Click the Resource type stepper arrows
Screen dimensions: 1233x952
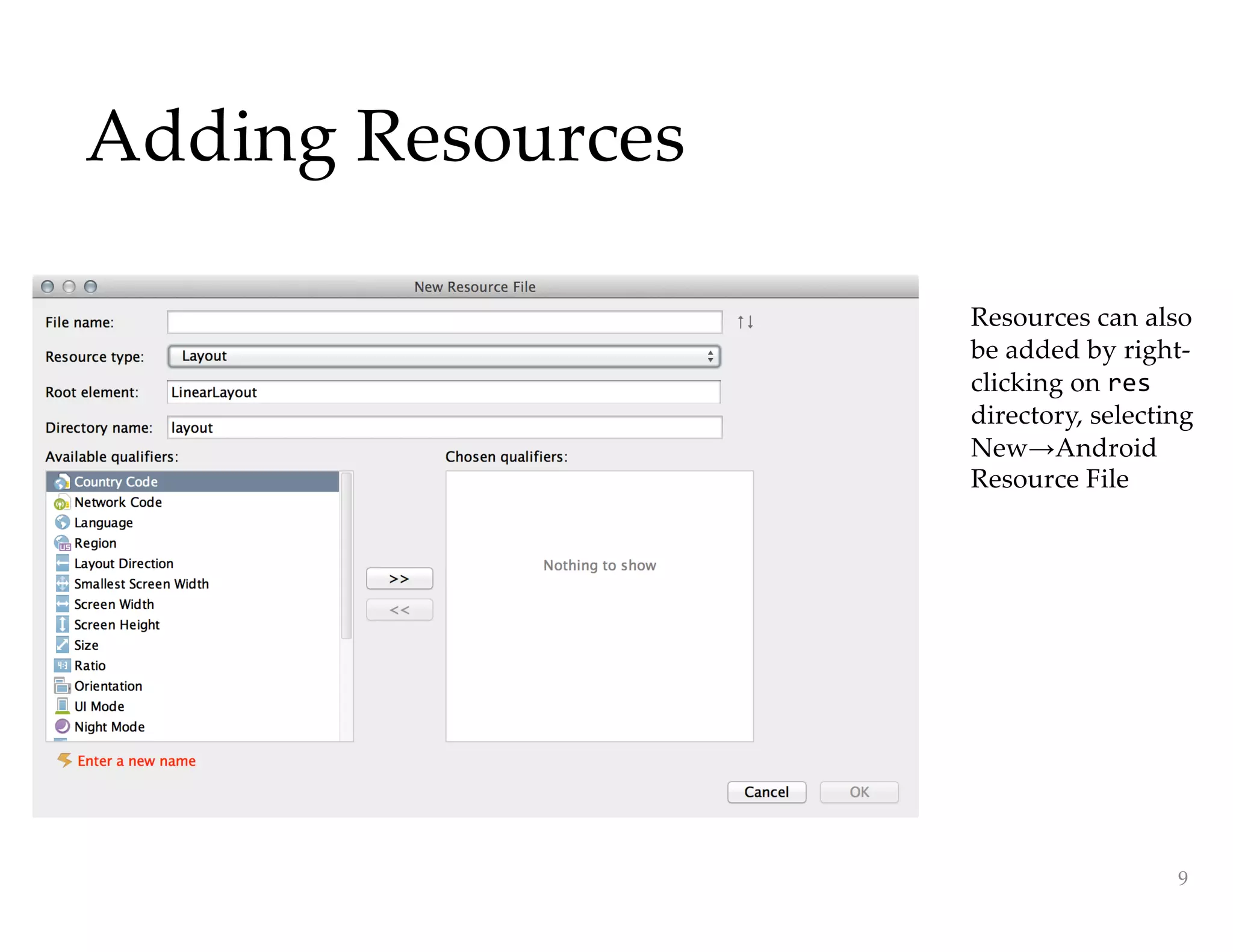point(710,356)
